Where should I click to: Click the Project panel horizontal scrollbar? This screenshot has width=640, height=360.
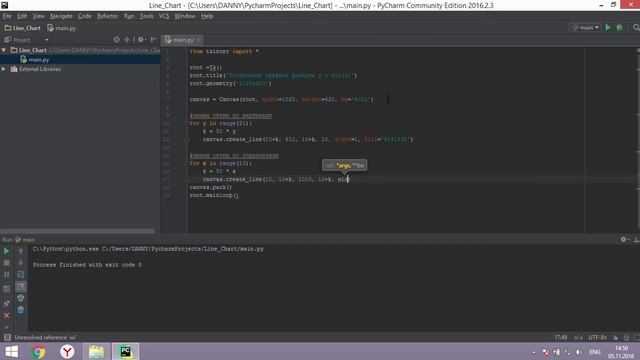[78, 231]
